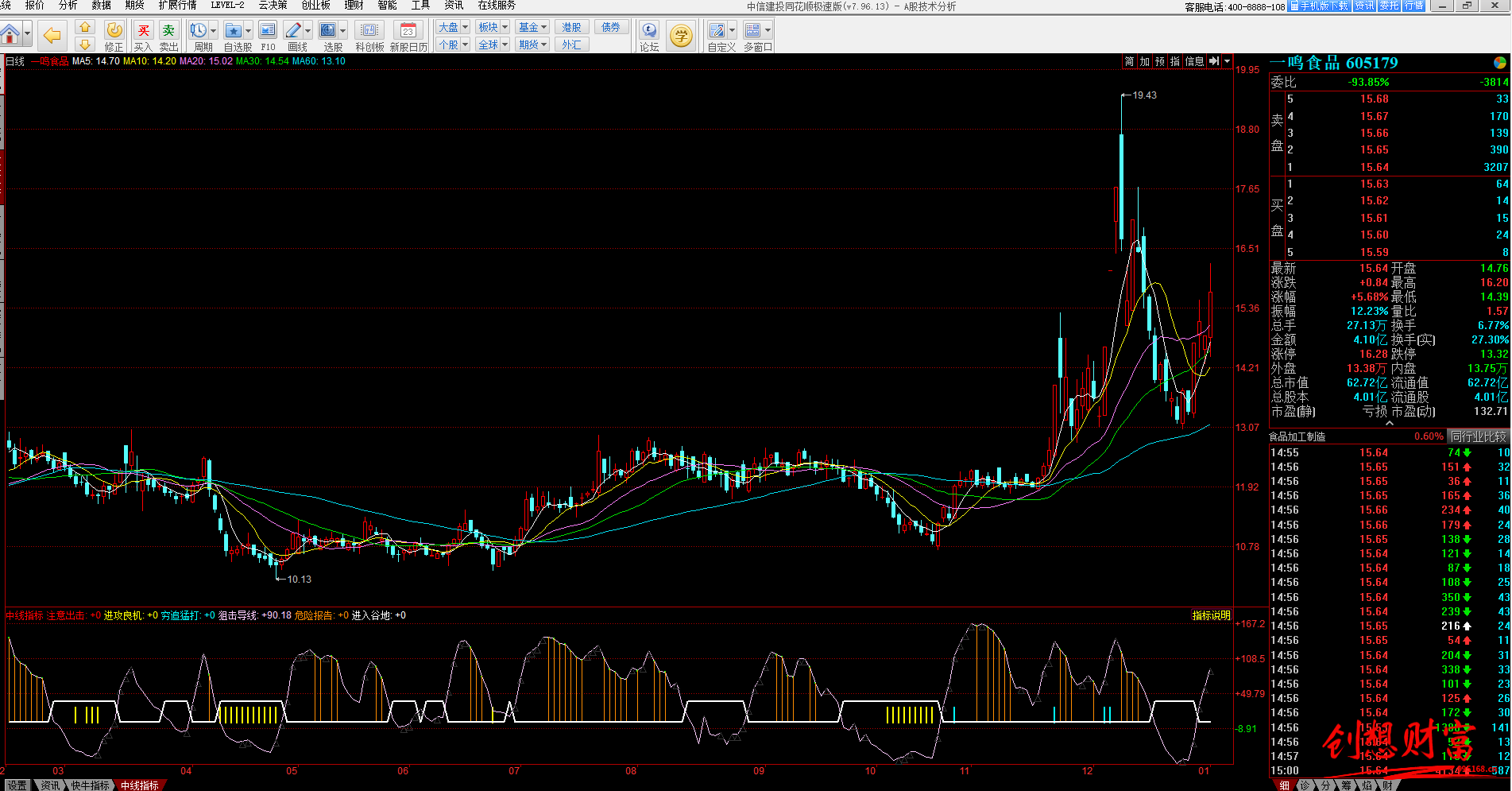The height and width of the screenshot is (791, 1512).
Task: Click the 设置 settings button at bottom left
Action: pyautogui.click(x=17, y=785)
